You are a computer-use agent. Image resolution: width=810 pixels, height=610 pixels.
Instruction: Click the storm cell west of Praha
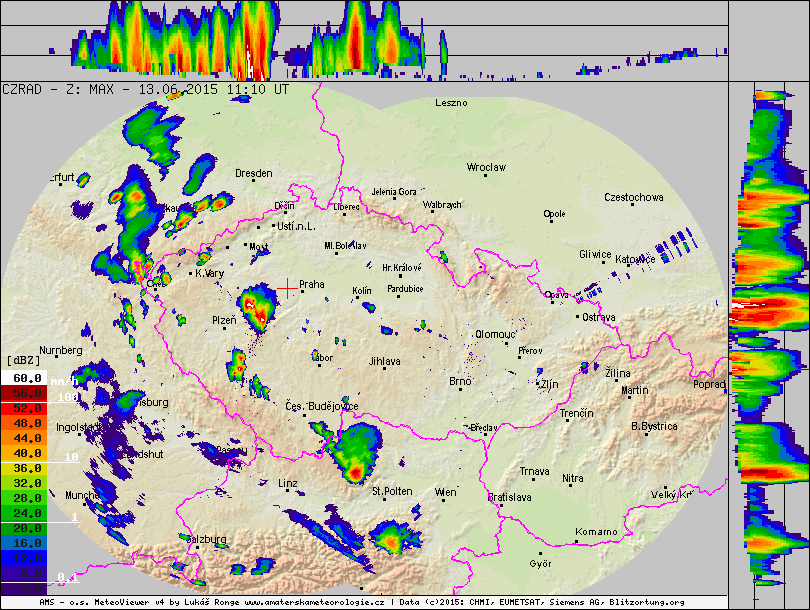[x=258, y=308]
